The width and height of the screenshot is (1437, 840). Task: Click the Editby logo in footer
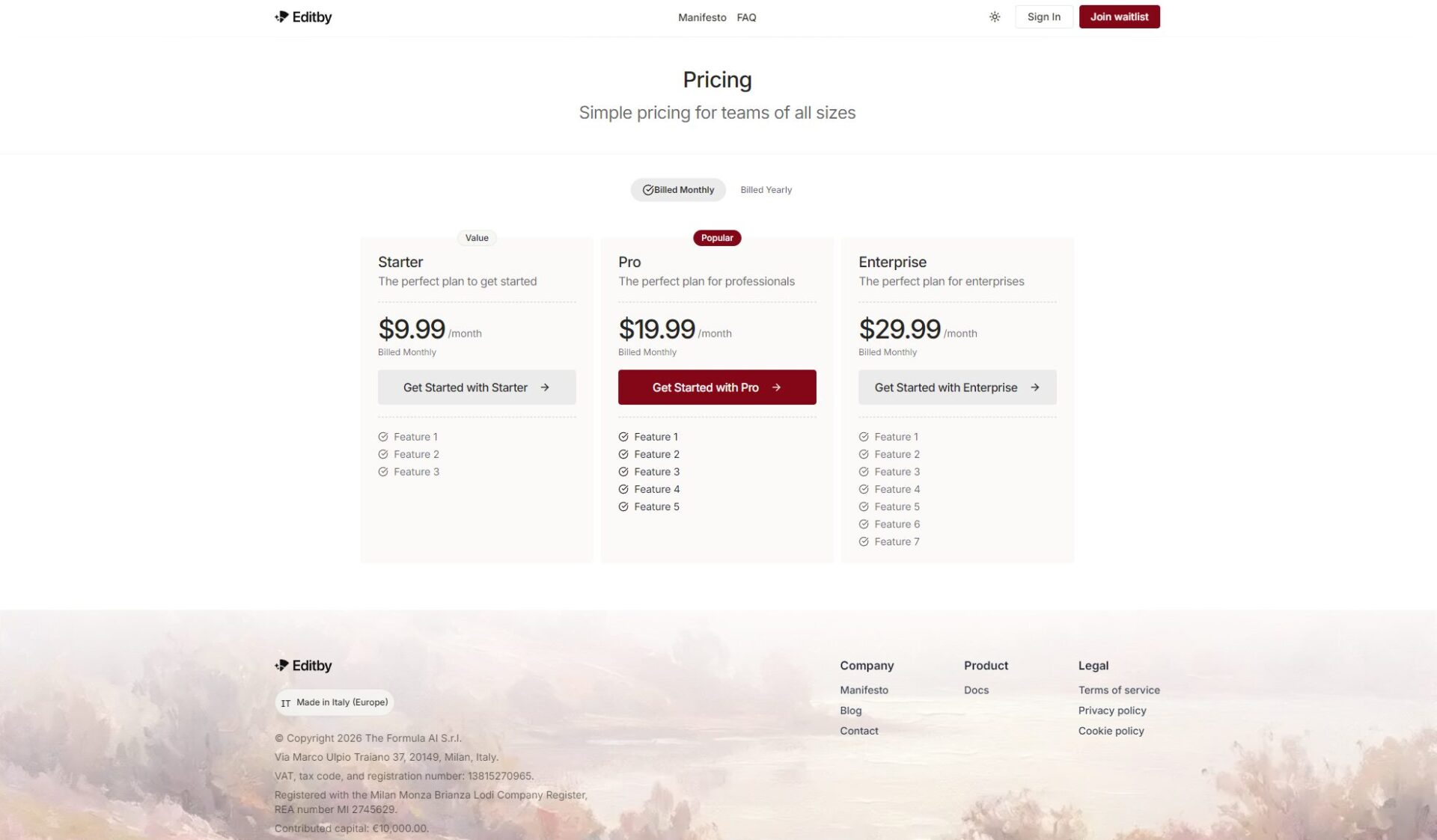(303, 666)
